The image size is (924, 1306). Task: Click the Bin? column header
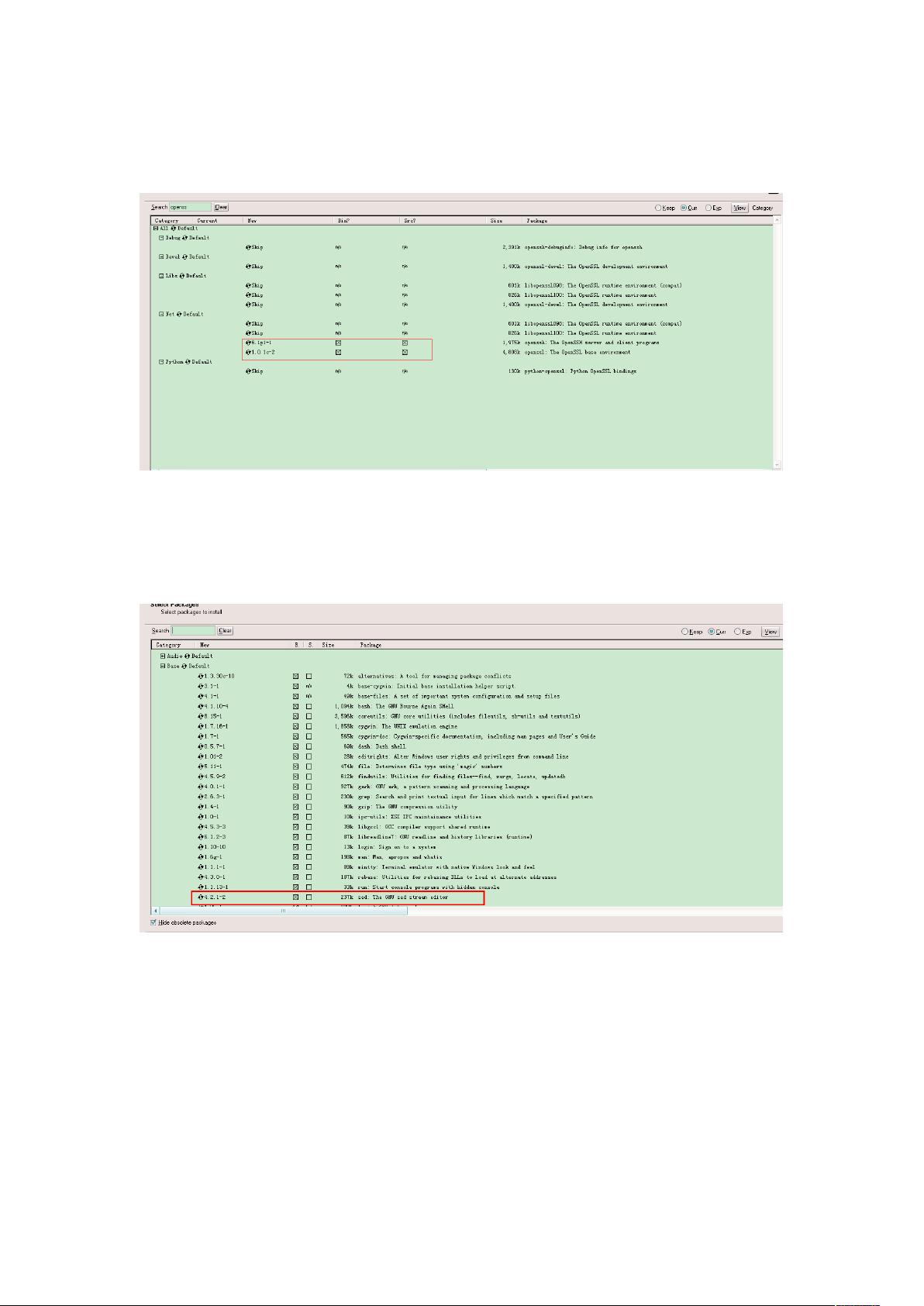click(343, 221)
